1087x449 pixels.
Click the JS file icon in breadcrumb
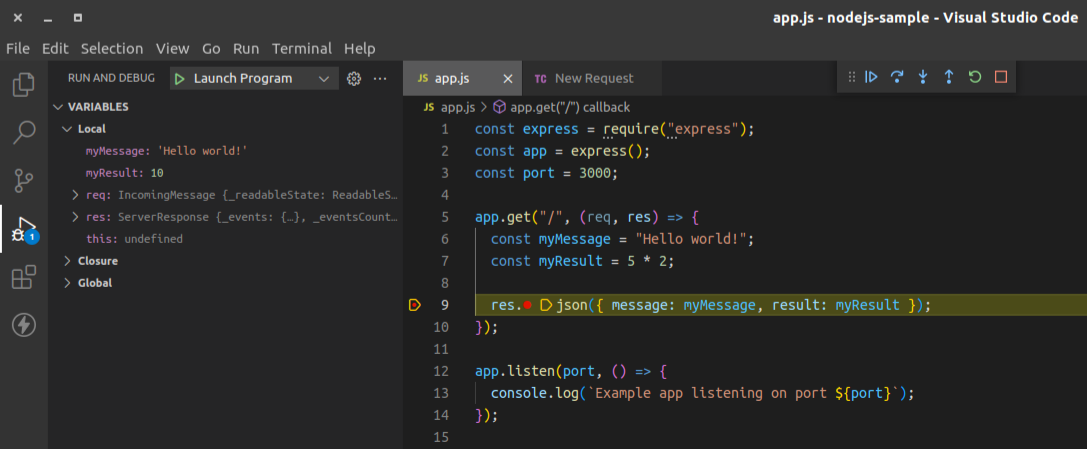[x=429, y=107]
